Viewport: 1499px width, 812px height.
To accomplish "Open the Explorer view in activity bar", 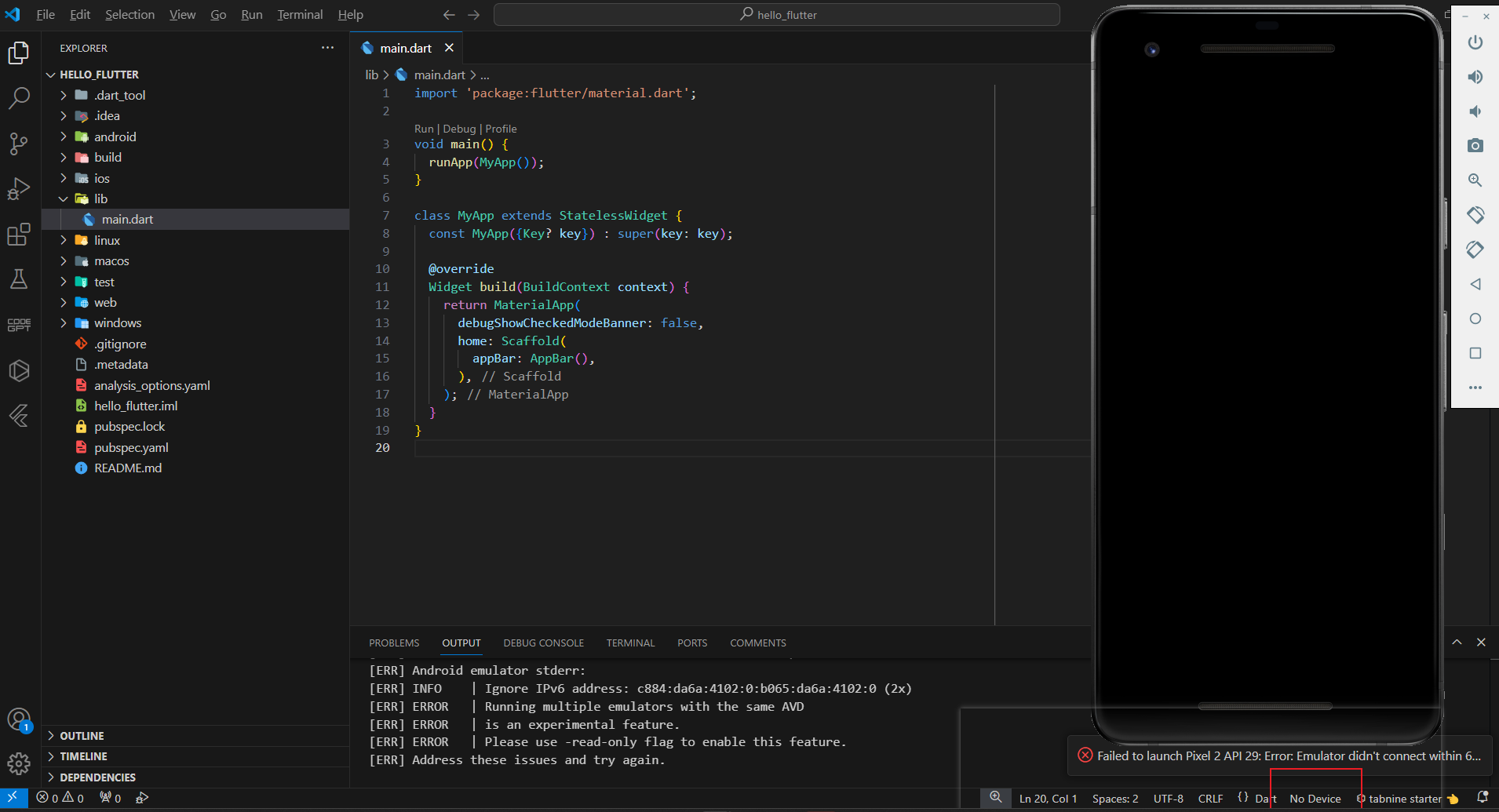I will (19, 53).
